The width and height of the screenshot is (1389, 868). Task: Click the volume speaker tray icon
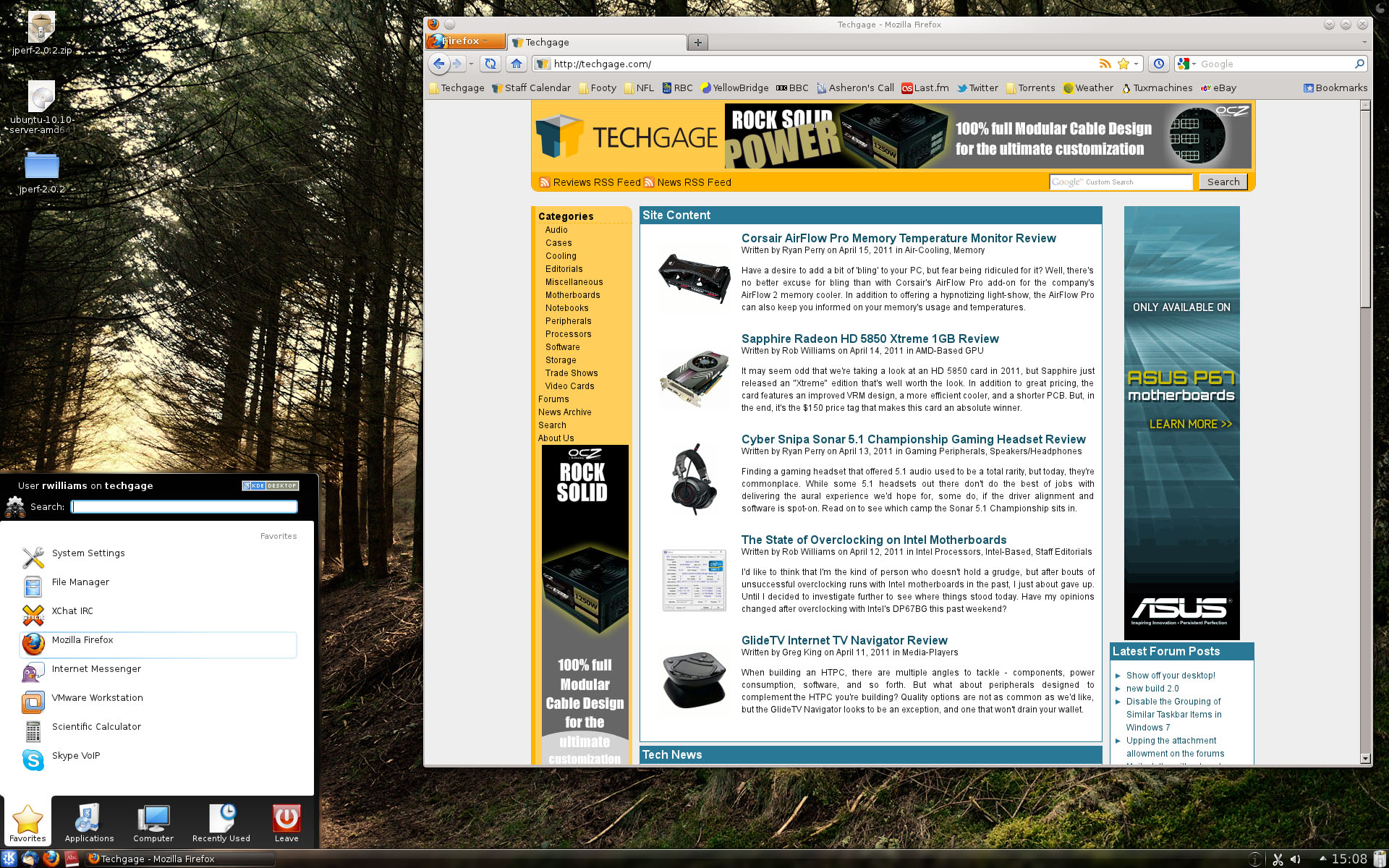click(x=1296, y=859)
